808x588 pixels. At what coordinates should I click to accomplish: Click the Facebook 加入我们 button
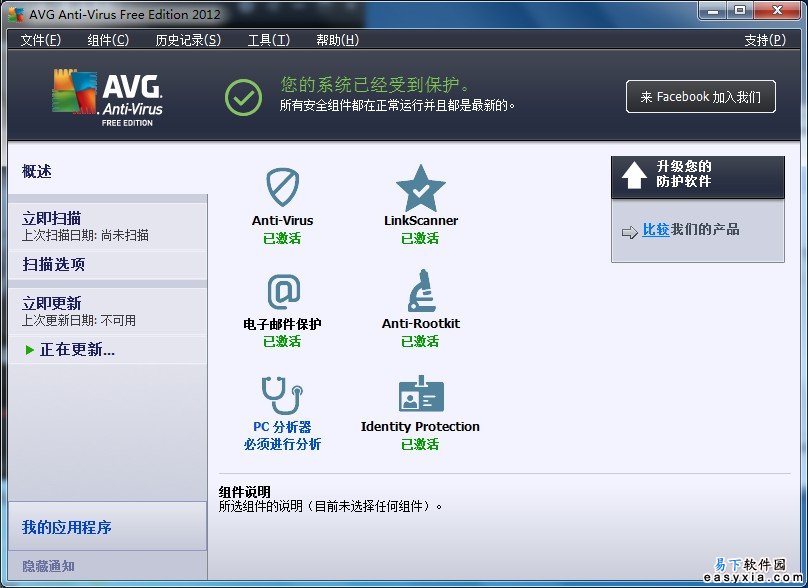point(700,97)
